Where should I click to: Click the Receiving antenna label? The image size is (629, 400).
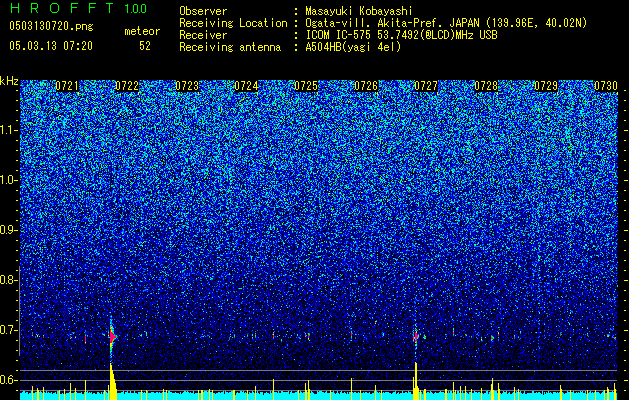(230, 47)
